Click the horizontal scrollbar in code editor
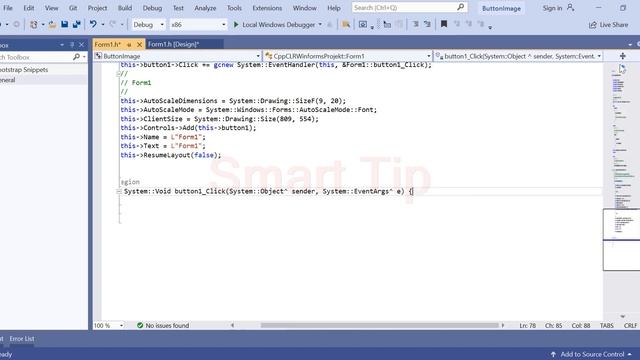Screen dimensions: 640x360 (380, 325)
